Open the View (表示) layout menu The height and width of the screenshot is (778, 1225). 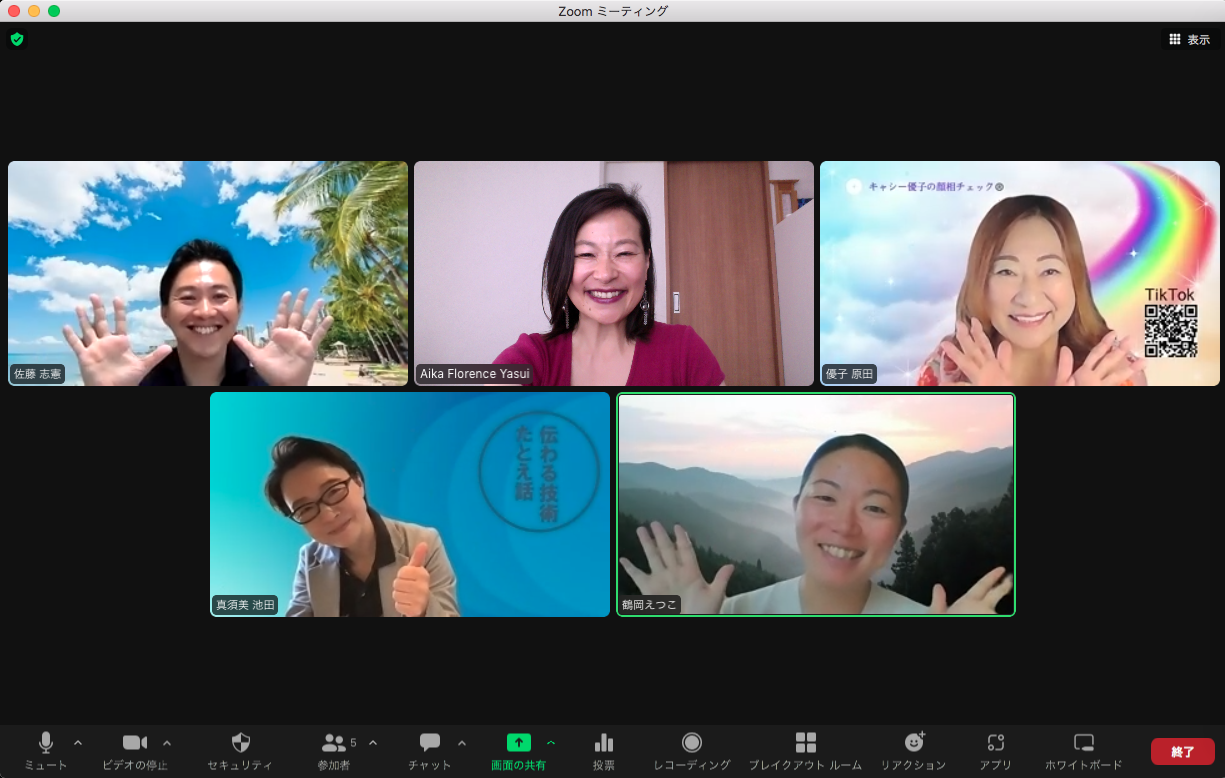coord(1189,40)
